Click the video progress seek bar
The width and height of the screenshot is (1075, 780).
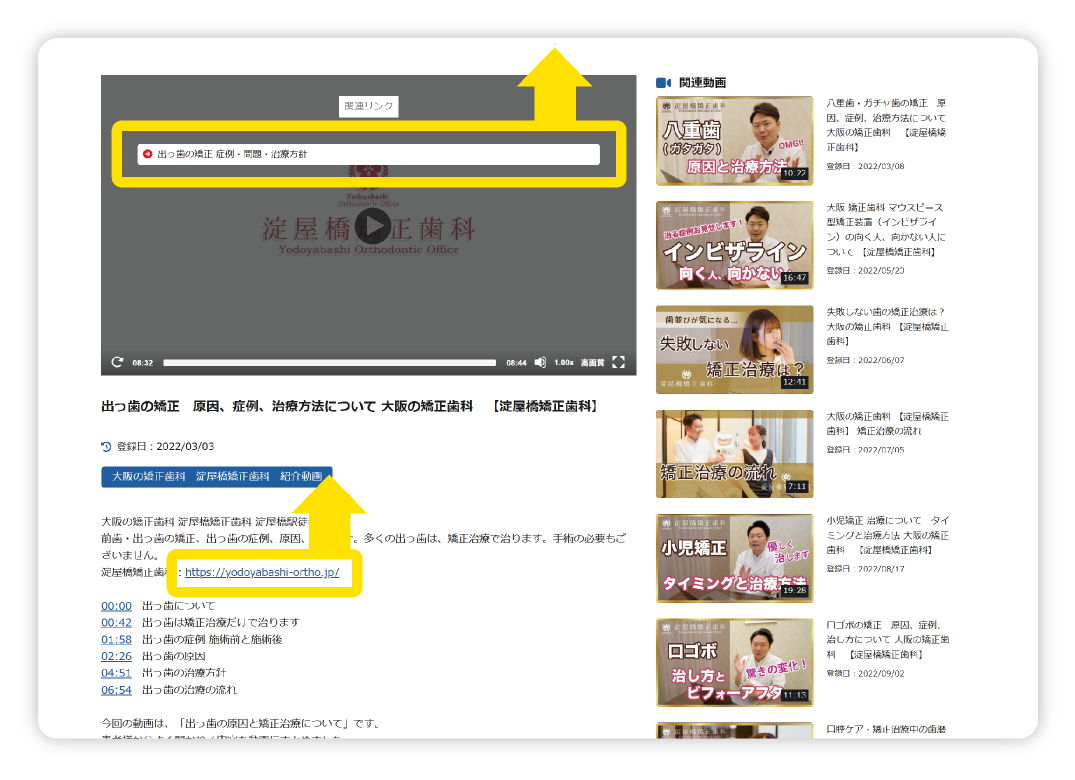coord(329,362)
